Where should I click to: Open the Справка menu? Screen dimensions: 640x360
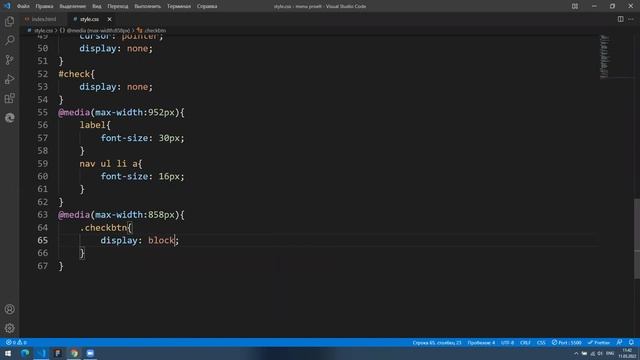(x=207, y=6)
